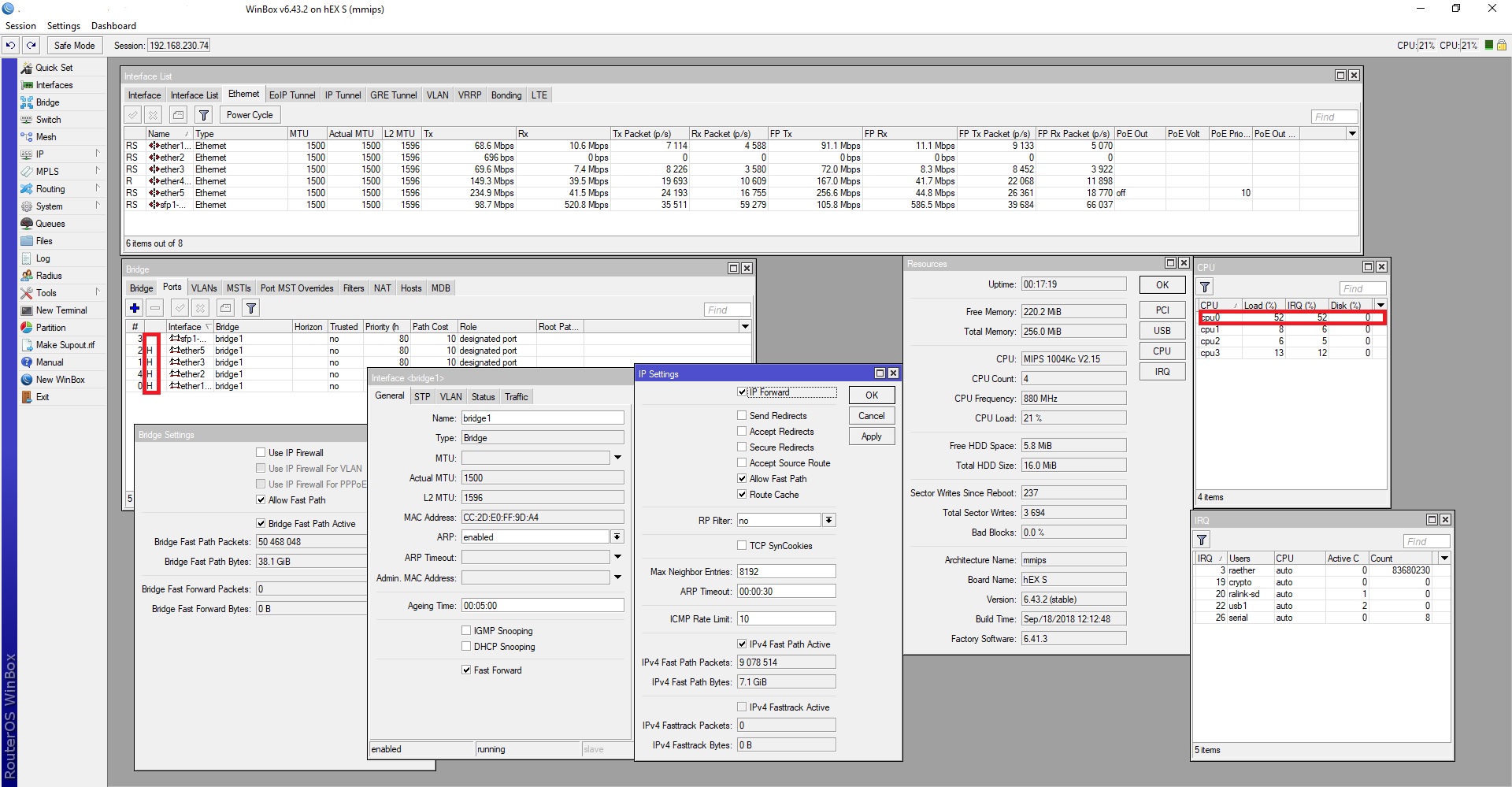Check Use IP Firewall in Bridge Settings
The image size is (1512, 787).
click(261, 452)
